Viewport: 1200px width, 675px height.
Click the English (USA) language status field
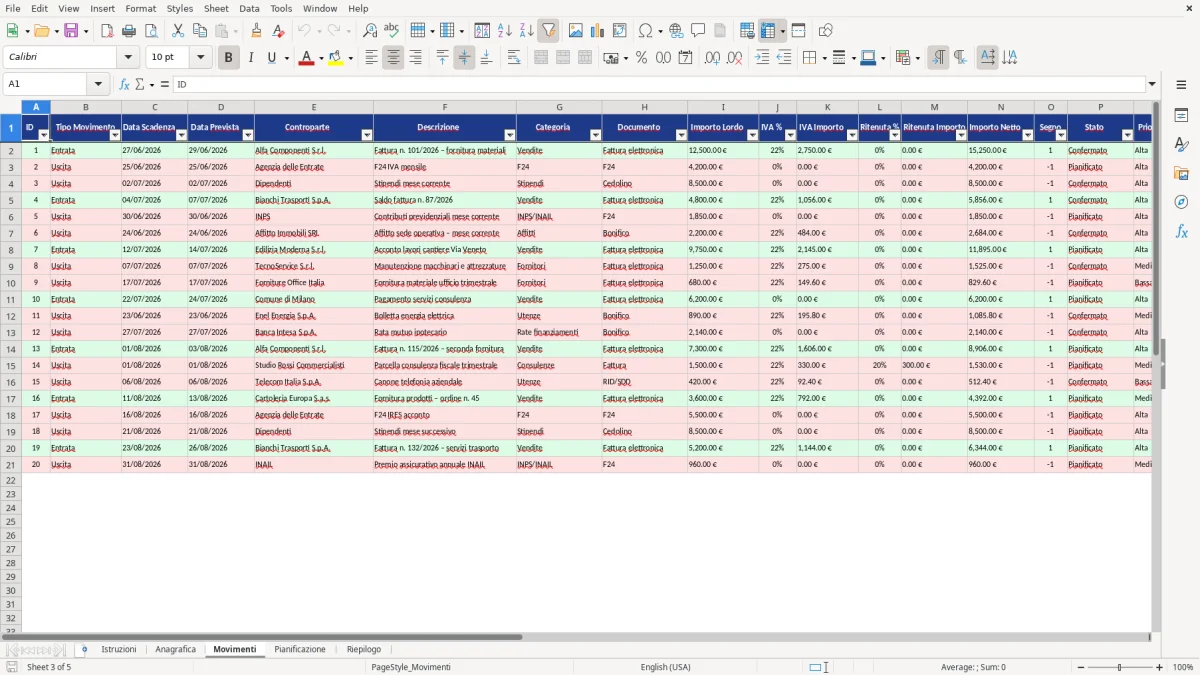665,667
